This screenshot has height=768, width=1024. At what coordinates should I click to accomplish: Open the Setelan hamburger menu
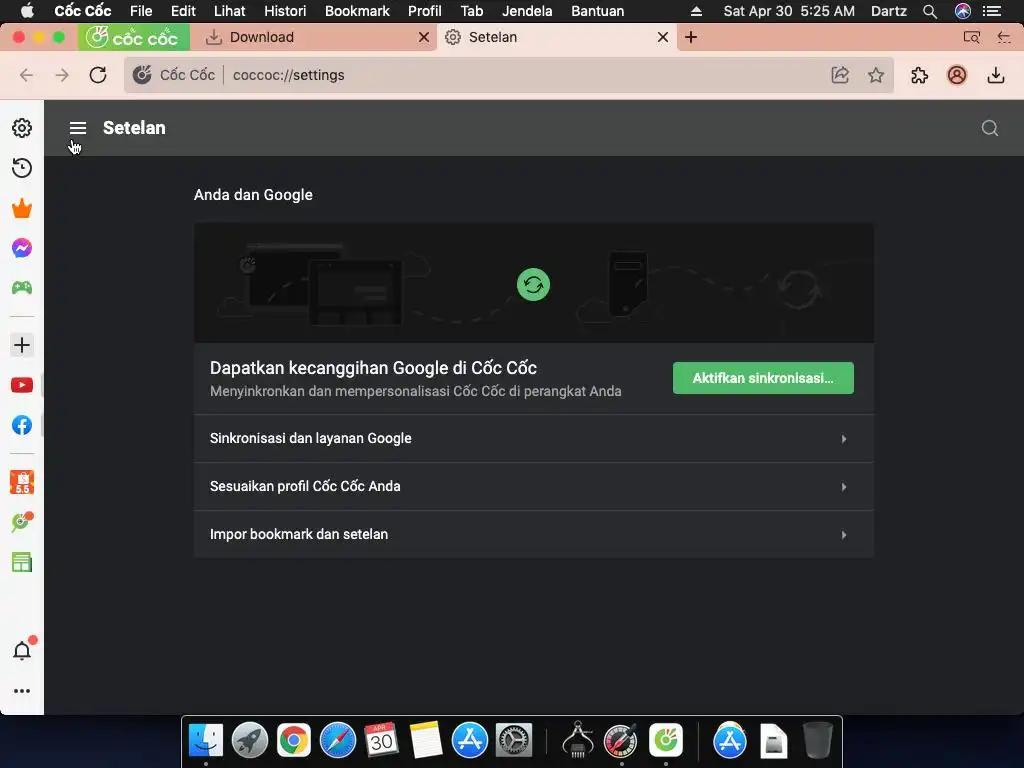click(x=78, y=128)
